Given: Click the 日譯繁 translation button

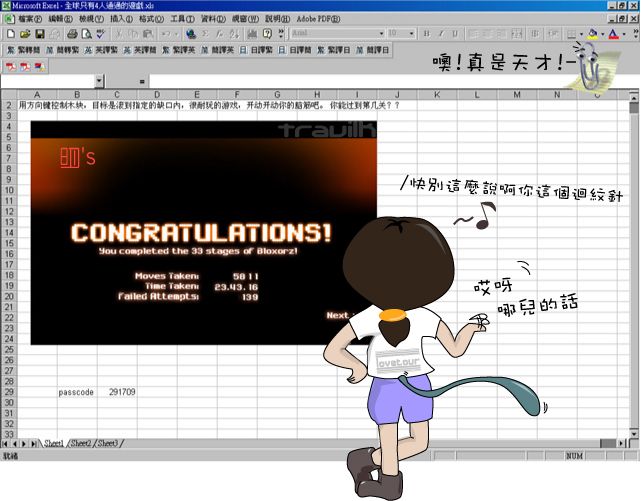Looking at the screenshot, I should (x=256, y=50).
